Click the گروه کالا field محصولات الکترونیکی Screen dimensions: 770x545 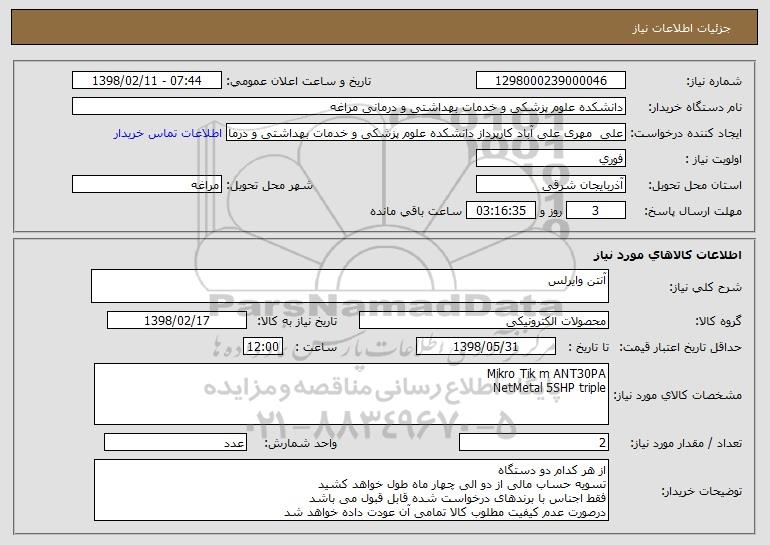484,321
